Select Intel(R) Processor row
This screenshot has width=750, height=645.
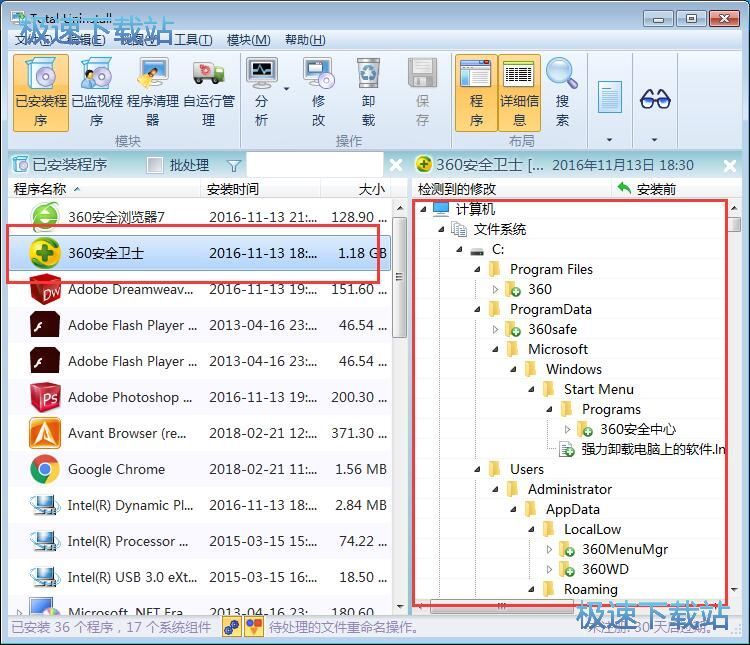[200, 541]
